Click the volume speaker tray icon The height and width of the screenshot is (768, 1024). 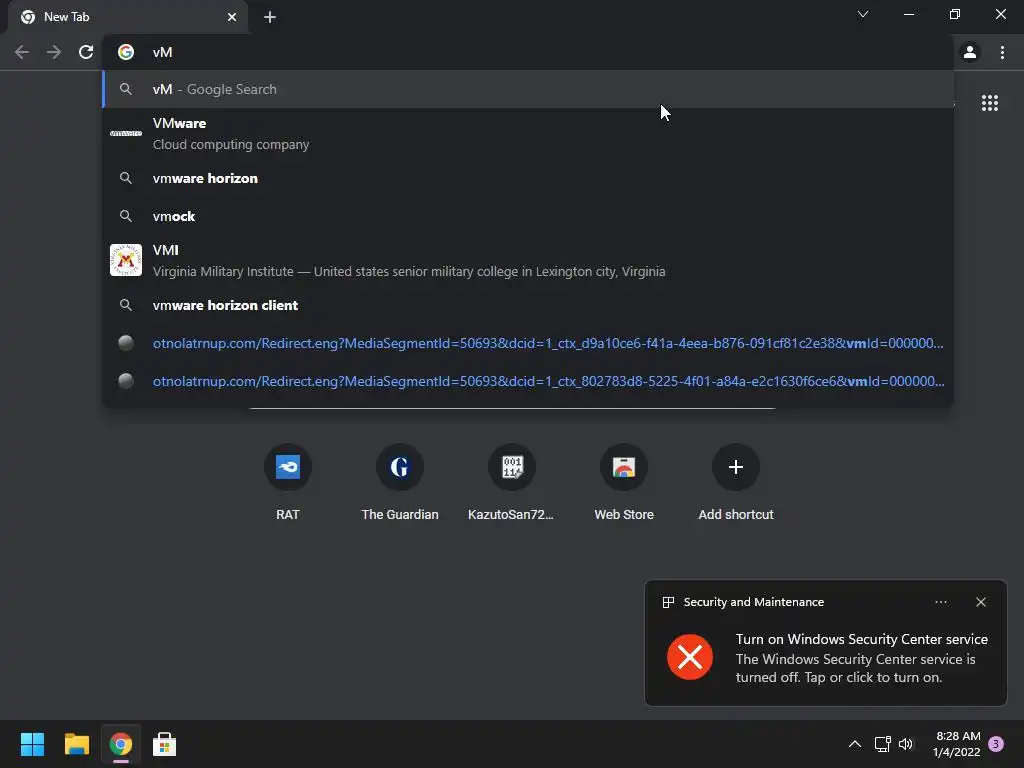[906, 744]
